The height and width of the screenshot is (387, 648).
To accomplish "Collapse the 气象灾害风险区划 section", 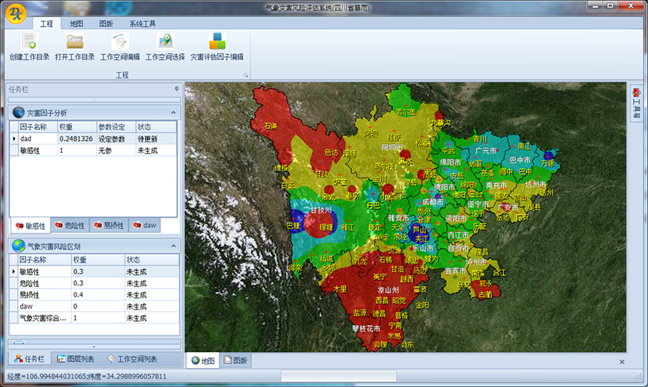I will [x=173, y=246].
